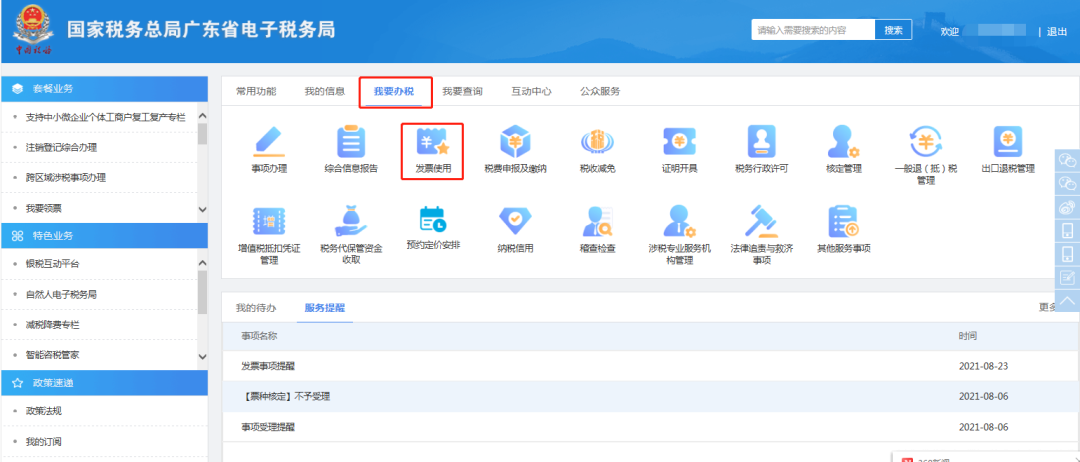Open 注销登记综合办理 in sidebar
This screenshot has width=1080, height=462.
point(61,147)
